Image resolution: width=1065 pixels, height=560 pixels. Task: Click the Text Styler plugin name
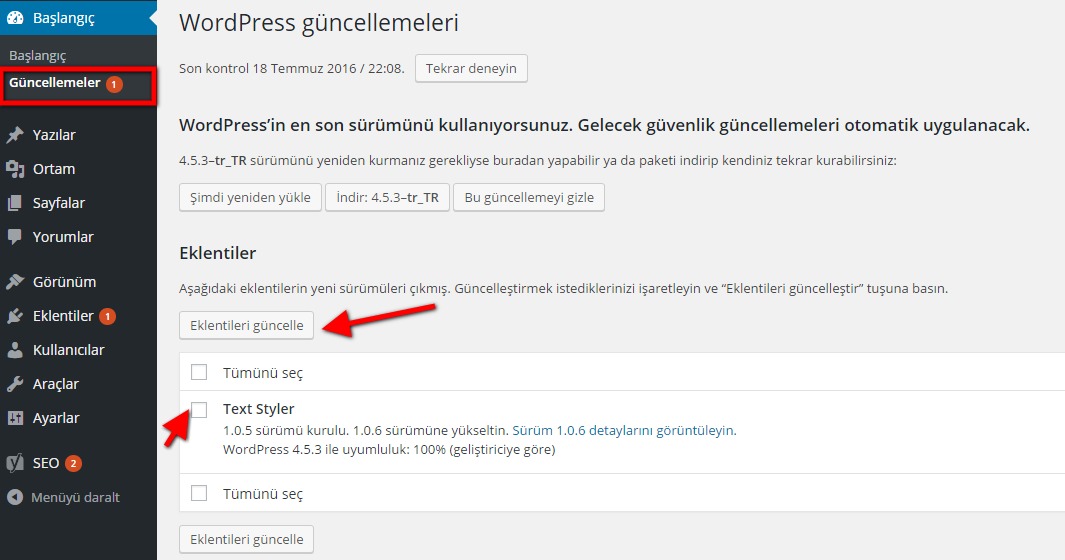(x=258, y=409)
